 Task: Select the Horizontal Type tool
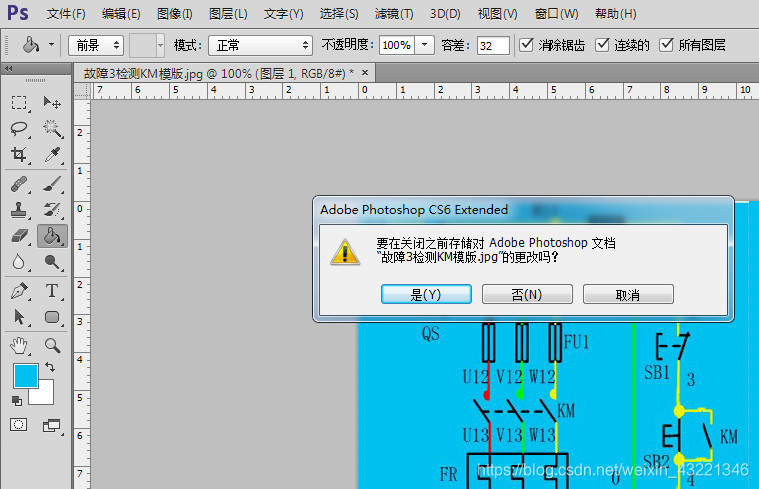pos(52,291)
